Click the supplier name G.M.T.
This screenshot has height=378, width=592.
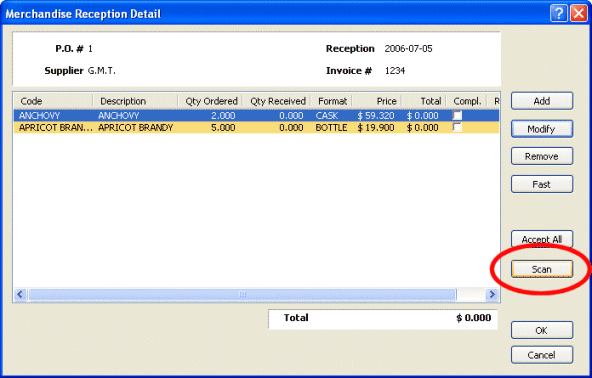(102, 71)
